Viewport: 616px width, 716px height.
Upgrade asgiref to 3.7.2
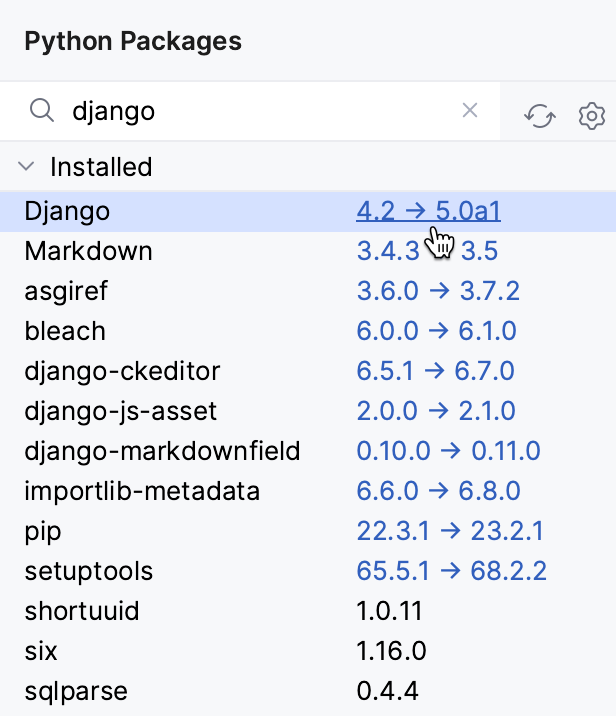coord(437,291)
